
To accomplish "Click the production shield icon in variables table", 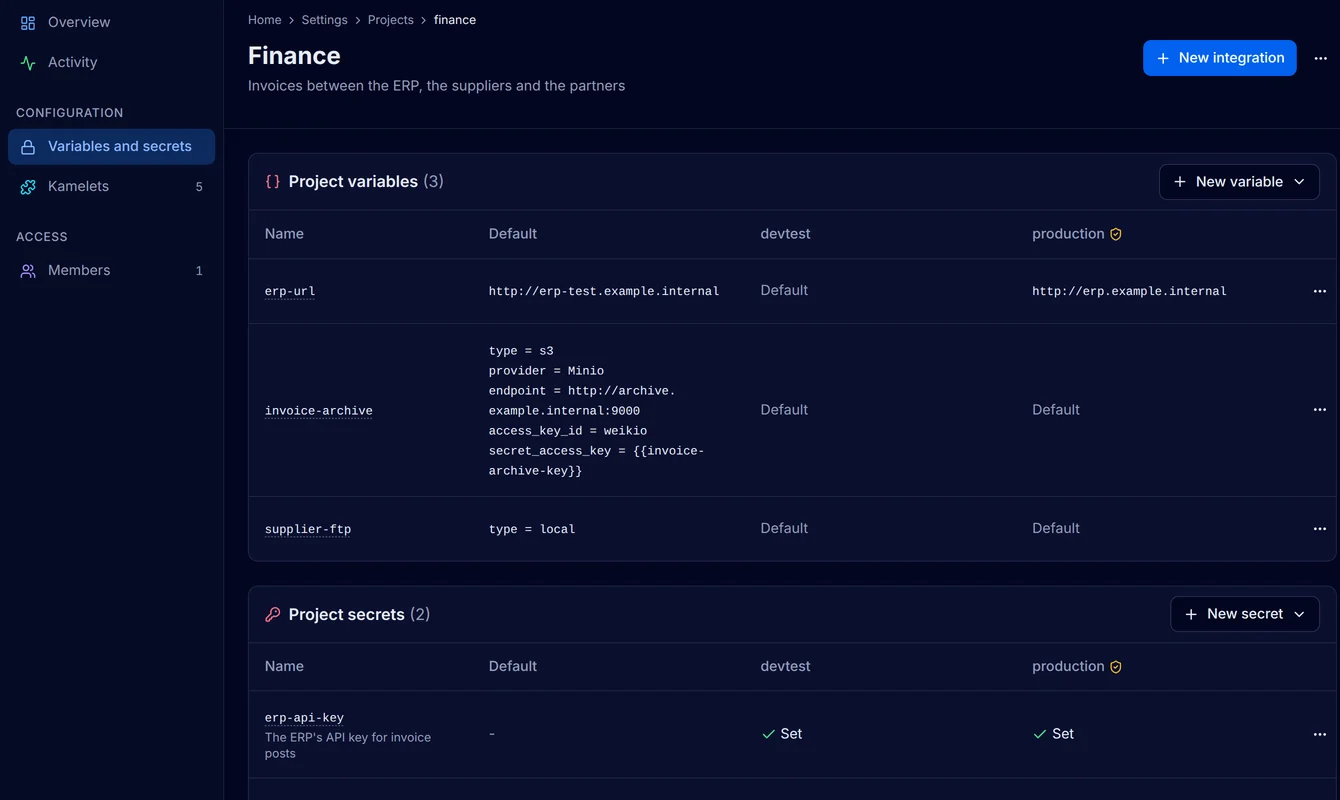I will pos(1116,234).
